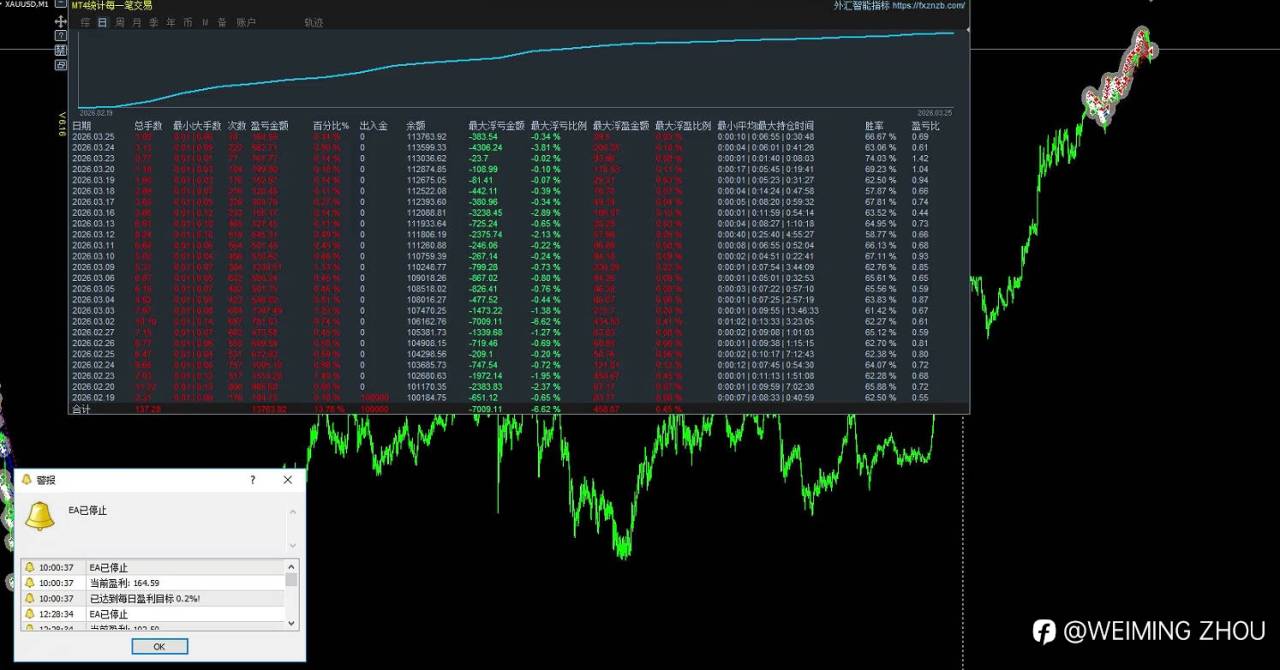Click the -4306.24 floating loss value
1280x670 pixels.
[490, 147]
